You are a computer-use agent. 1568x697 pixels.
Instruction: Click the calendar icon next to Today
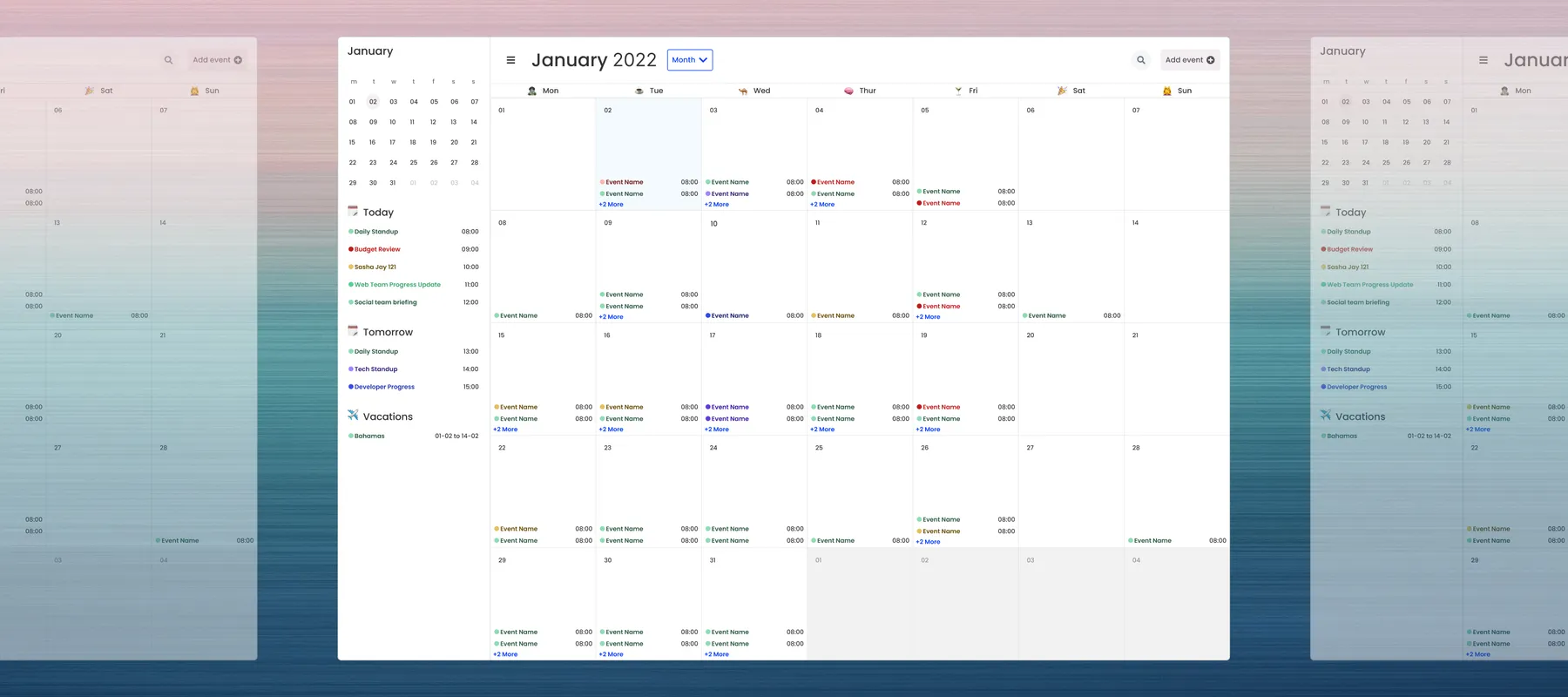coord(353,211)
